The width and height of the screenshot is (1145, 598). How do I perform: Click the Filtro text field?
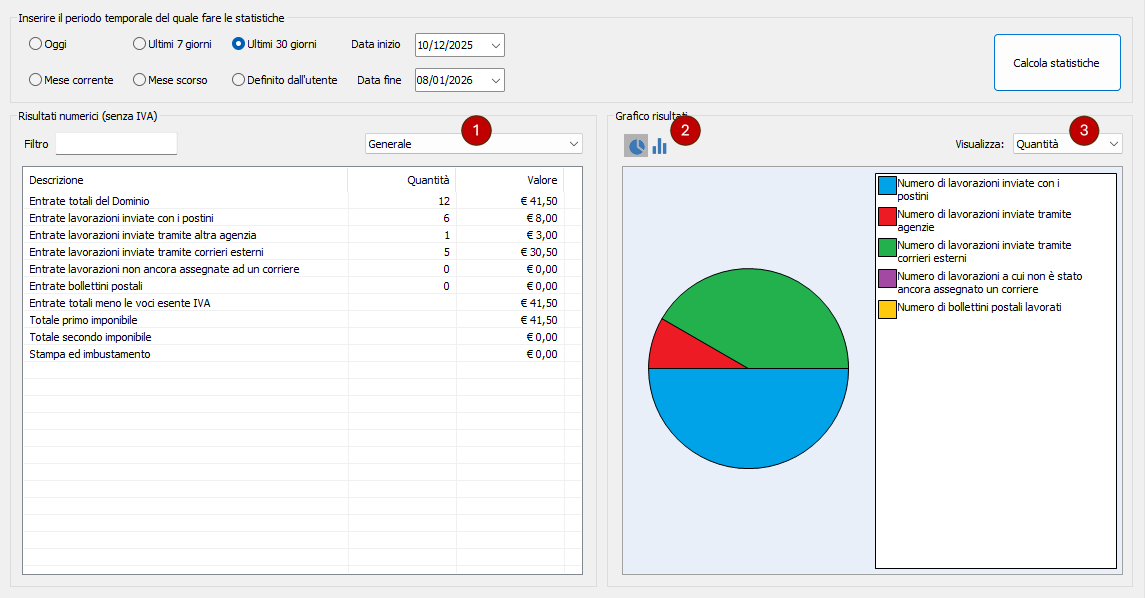[116, 144]
